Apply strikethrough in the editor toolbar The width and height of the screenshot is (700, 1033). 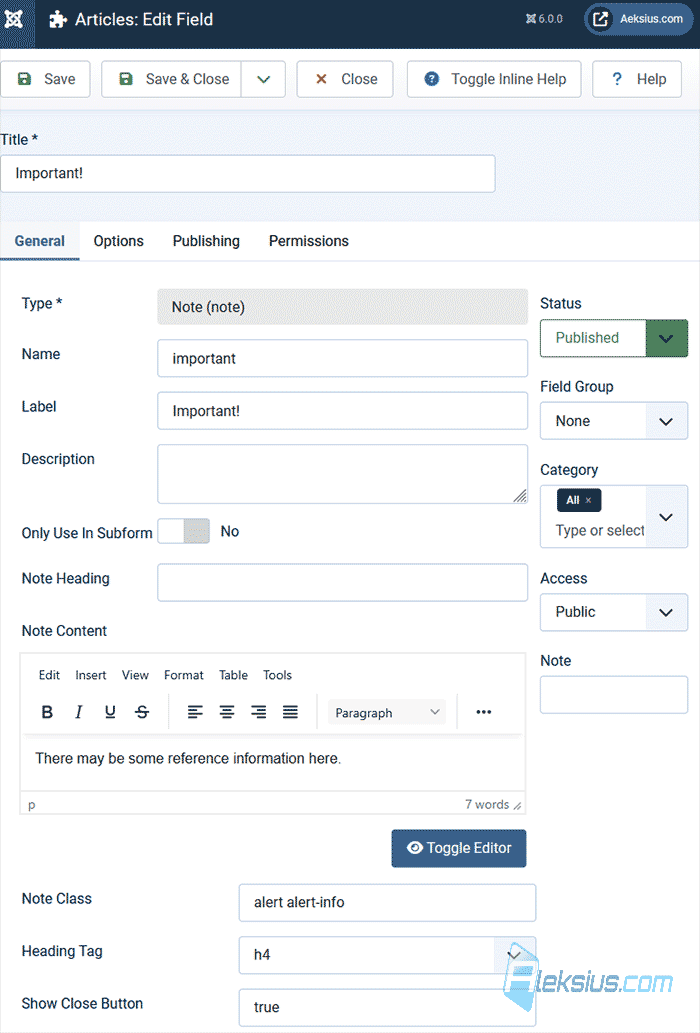point(142,712)
